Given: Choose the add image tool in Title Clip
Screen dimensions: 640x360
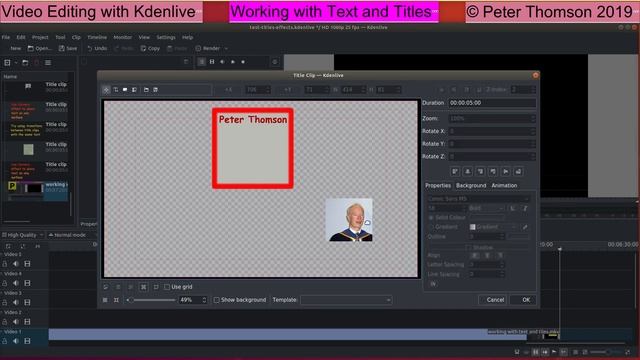Looking at the screenshot, I should [x=134, y=90].
